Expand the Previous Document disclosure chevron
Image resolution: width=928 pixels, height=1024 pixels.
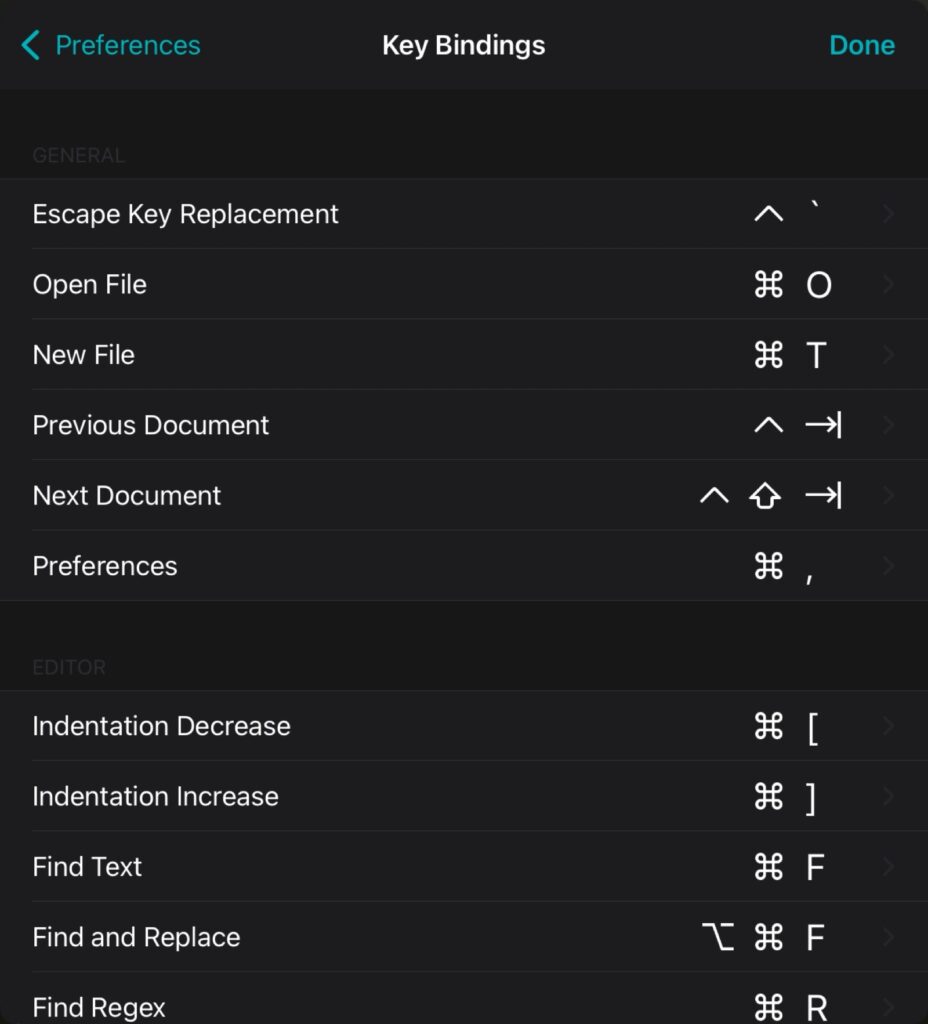pyautogui.click(x=888, y=425)
